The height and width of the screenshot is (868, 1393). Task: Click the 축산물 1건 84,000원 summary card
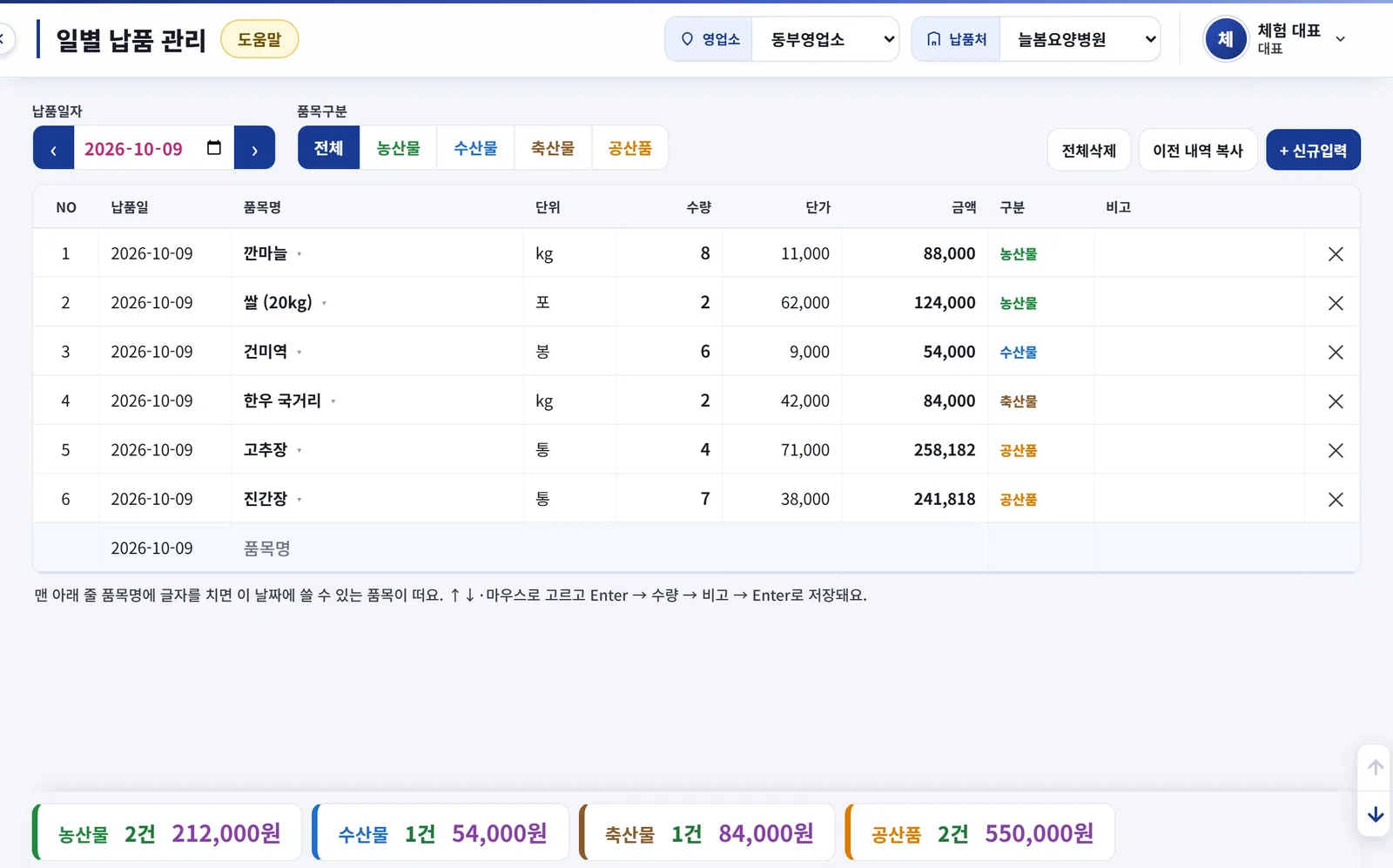coord(707,833)
